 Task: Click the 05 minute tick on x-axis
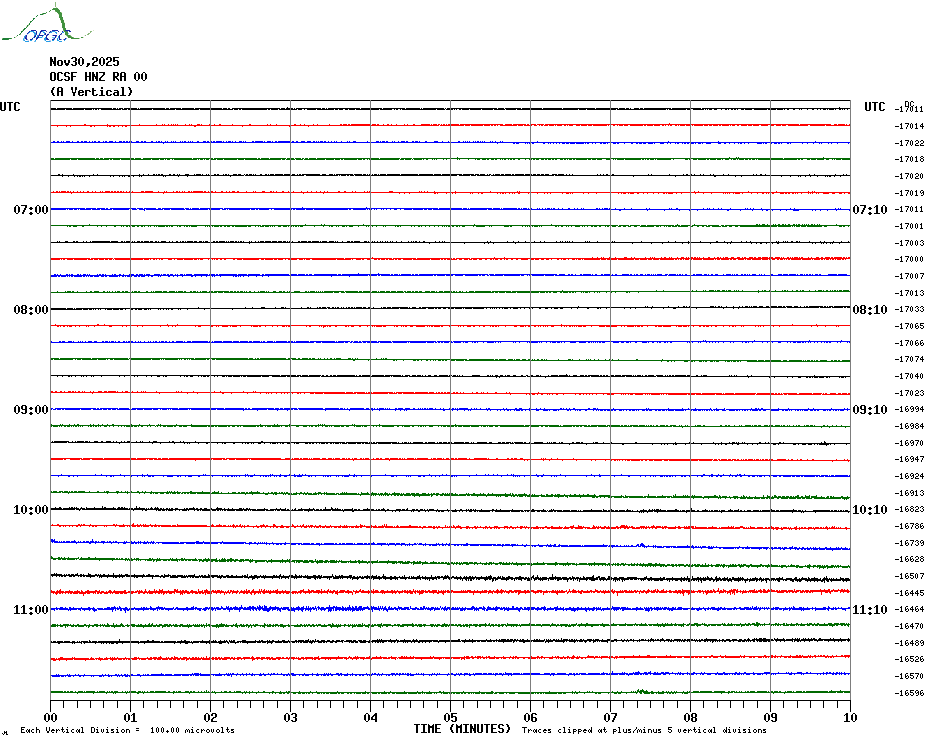[x=450, y=717]
